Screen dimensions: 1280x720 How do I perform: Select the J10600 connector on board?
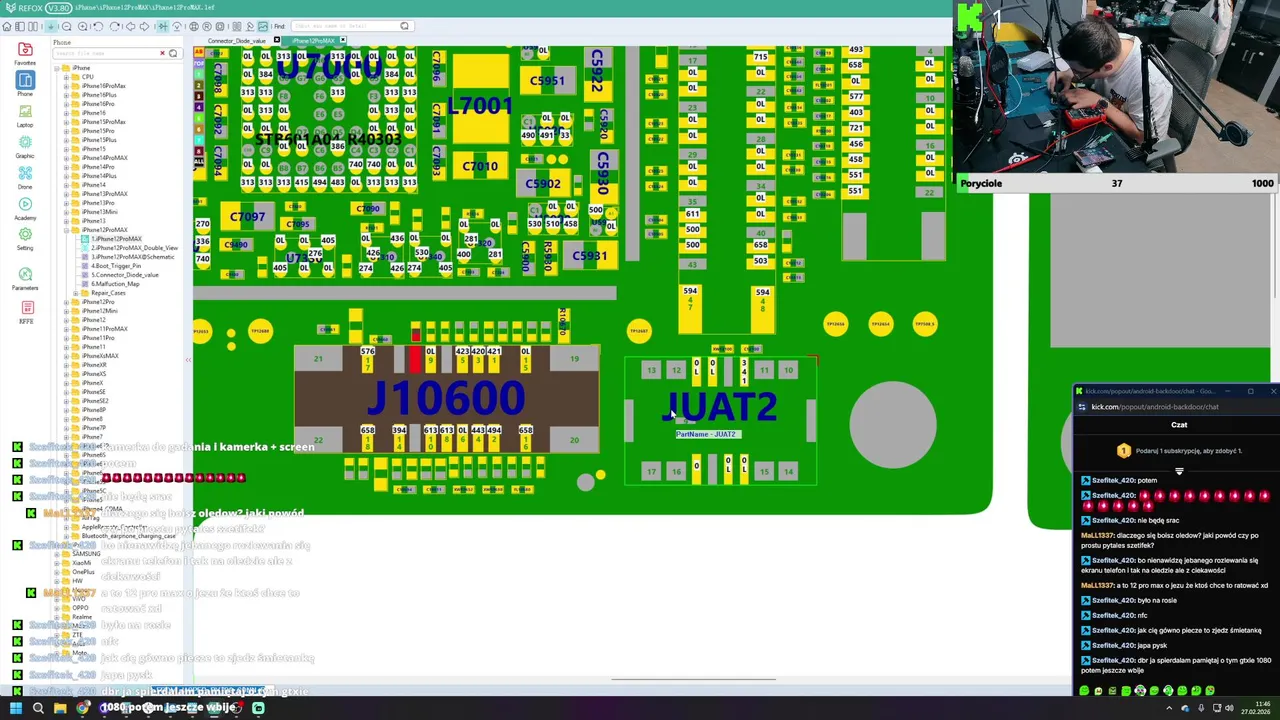(446, 399)
